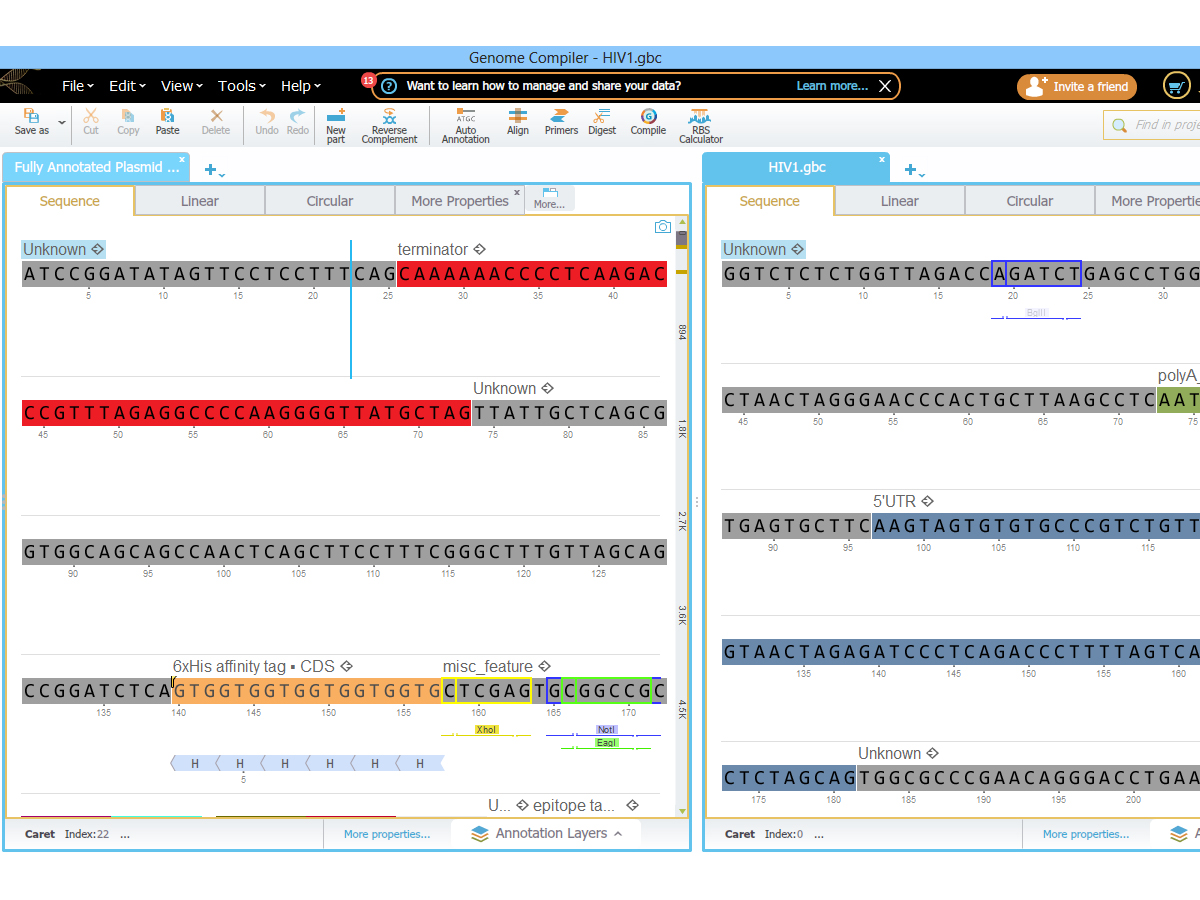Create a New part
This screenshot has width=1200, height=900.
(336, 125)
